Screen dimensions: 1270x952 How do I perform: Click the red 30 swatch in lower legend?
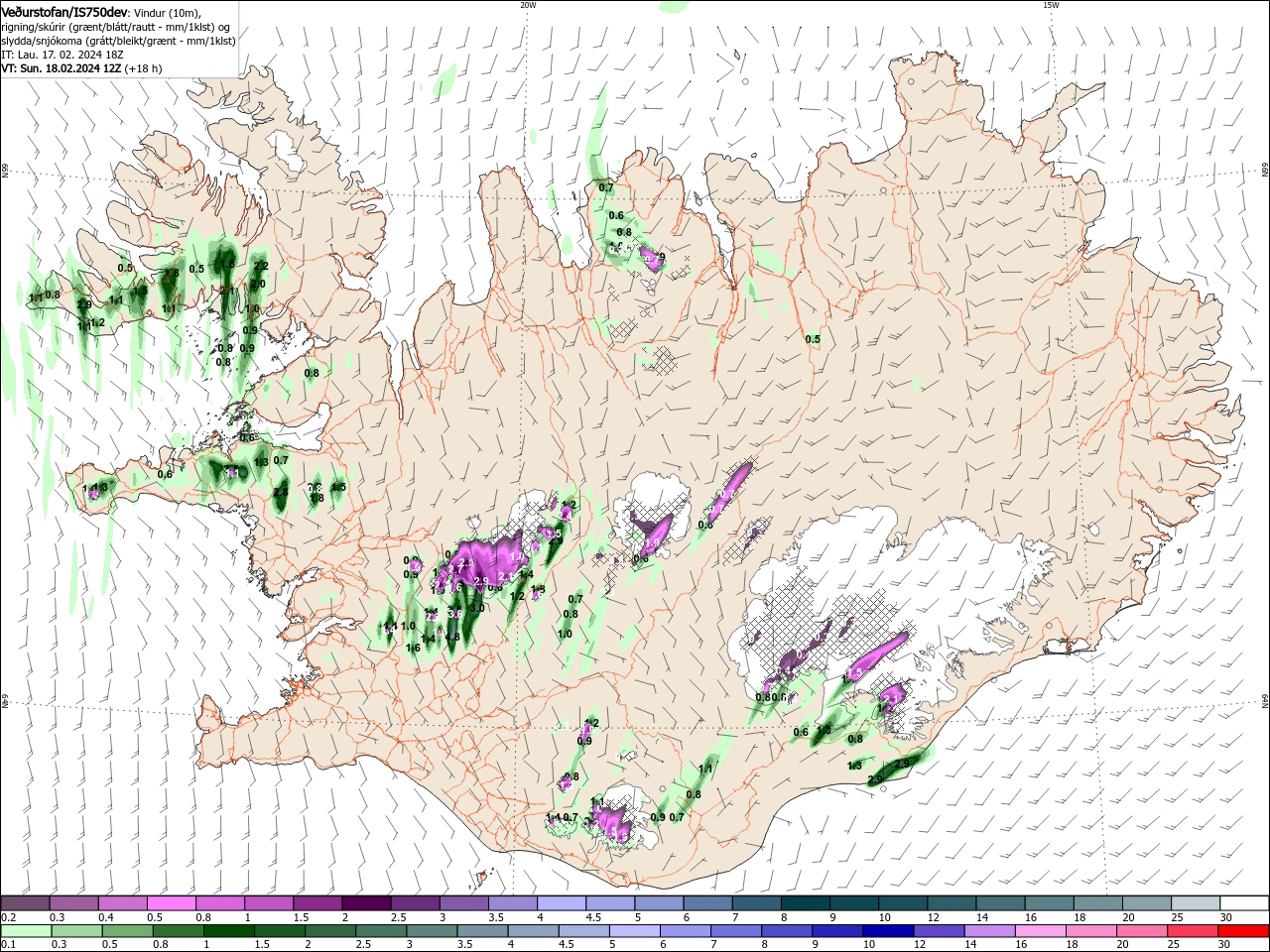(x=1244, y=931)
